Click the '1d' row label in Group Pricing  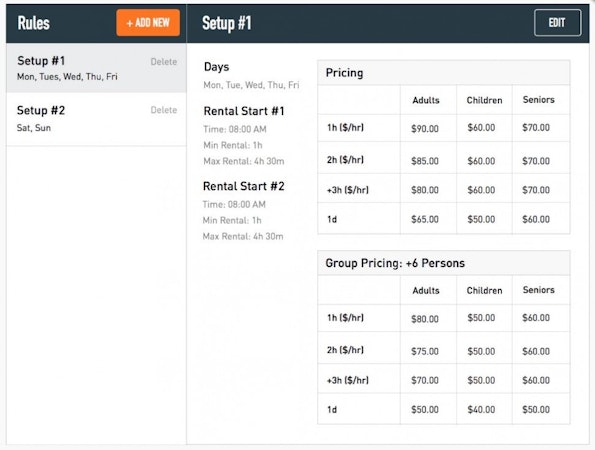(332, 409)
